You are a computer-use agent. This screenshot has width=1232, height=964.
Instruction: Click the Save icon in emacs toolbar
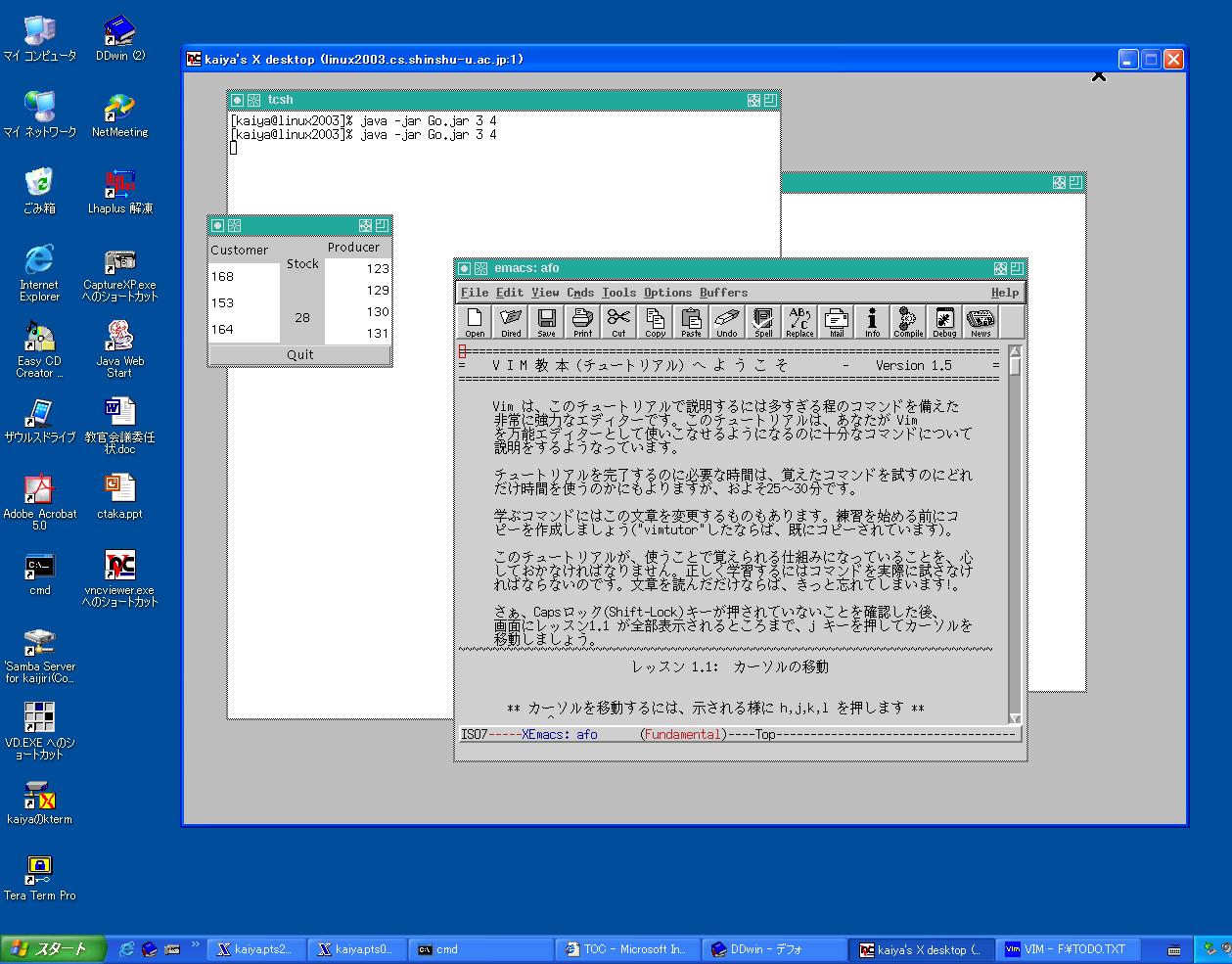(x=547, y=322)
